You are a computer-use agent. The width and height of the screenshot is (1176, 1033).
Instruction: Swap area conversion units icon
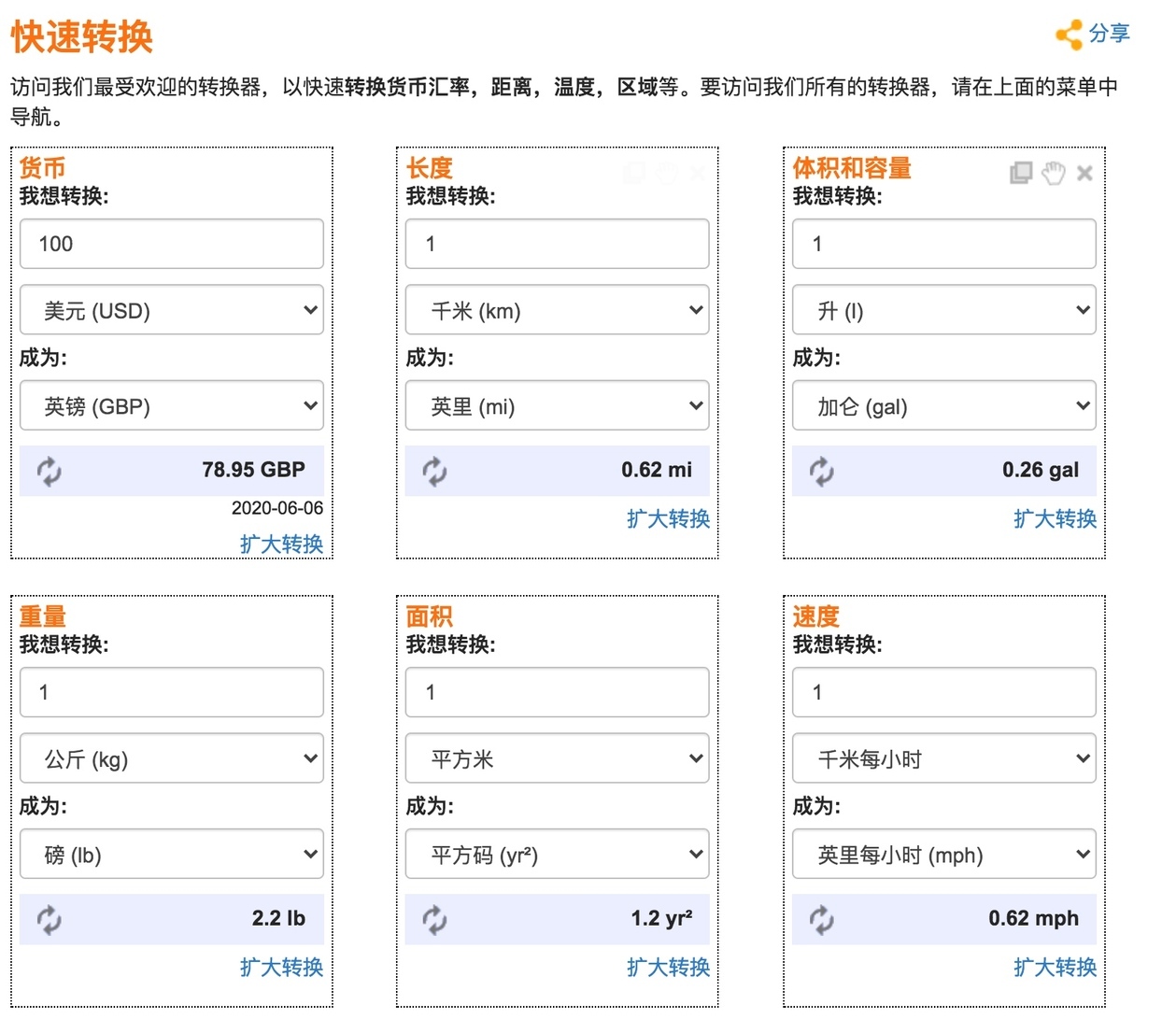click(435, 919)
